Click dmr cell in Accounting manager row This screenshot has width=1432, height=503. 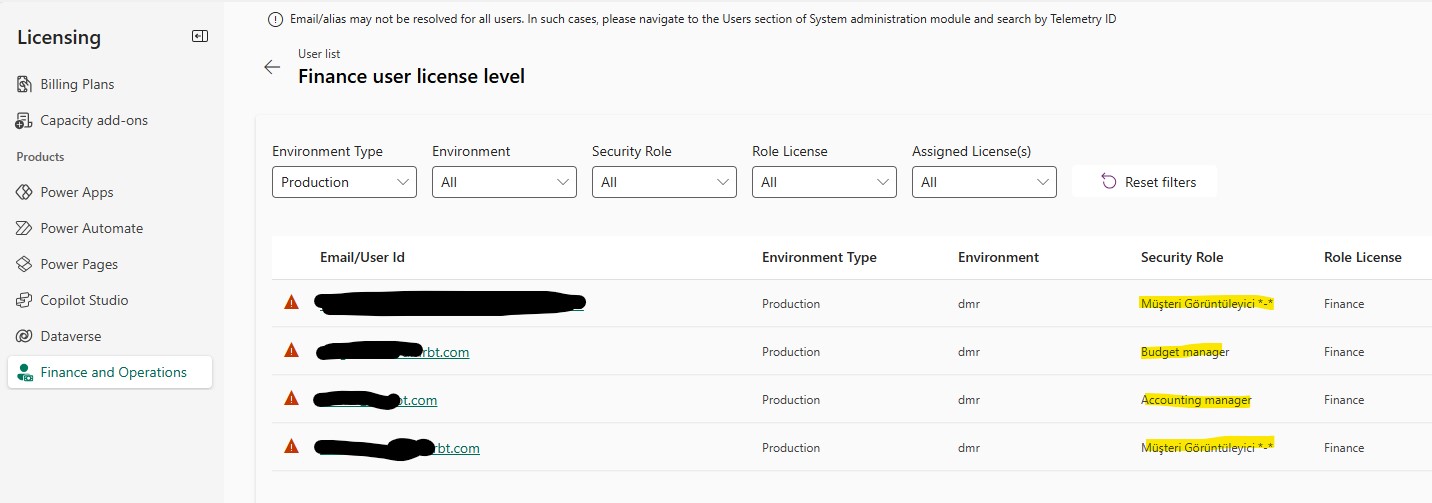pyautogui.click(x=969, y=400)
